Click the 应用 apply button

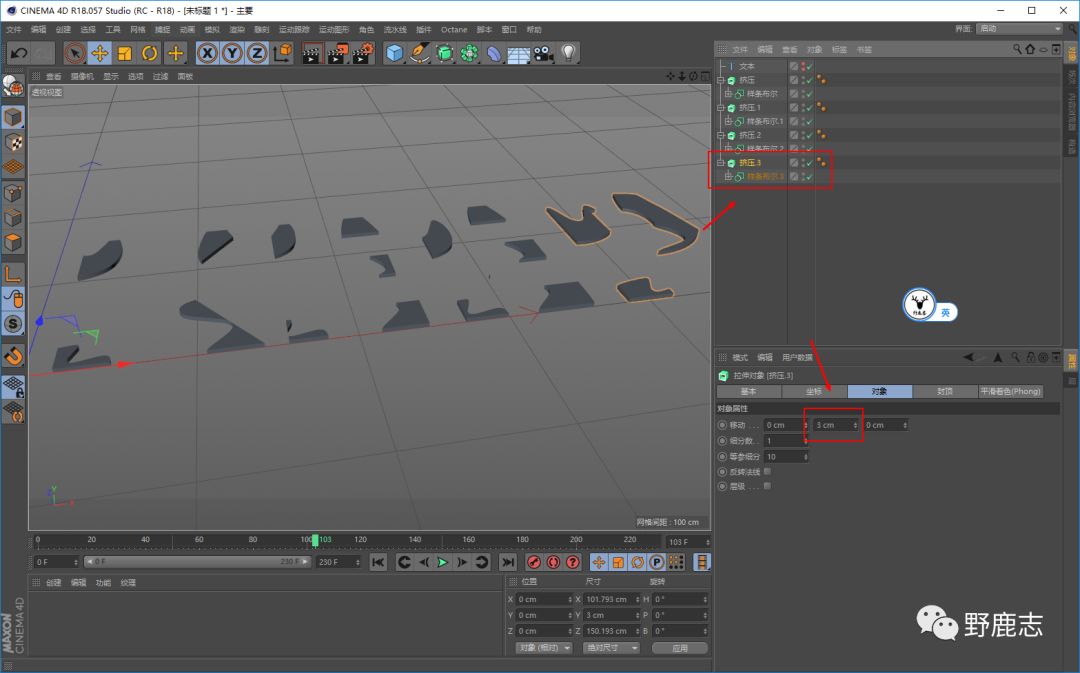point(680,648)
